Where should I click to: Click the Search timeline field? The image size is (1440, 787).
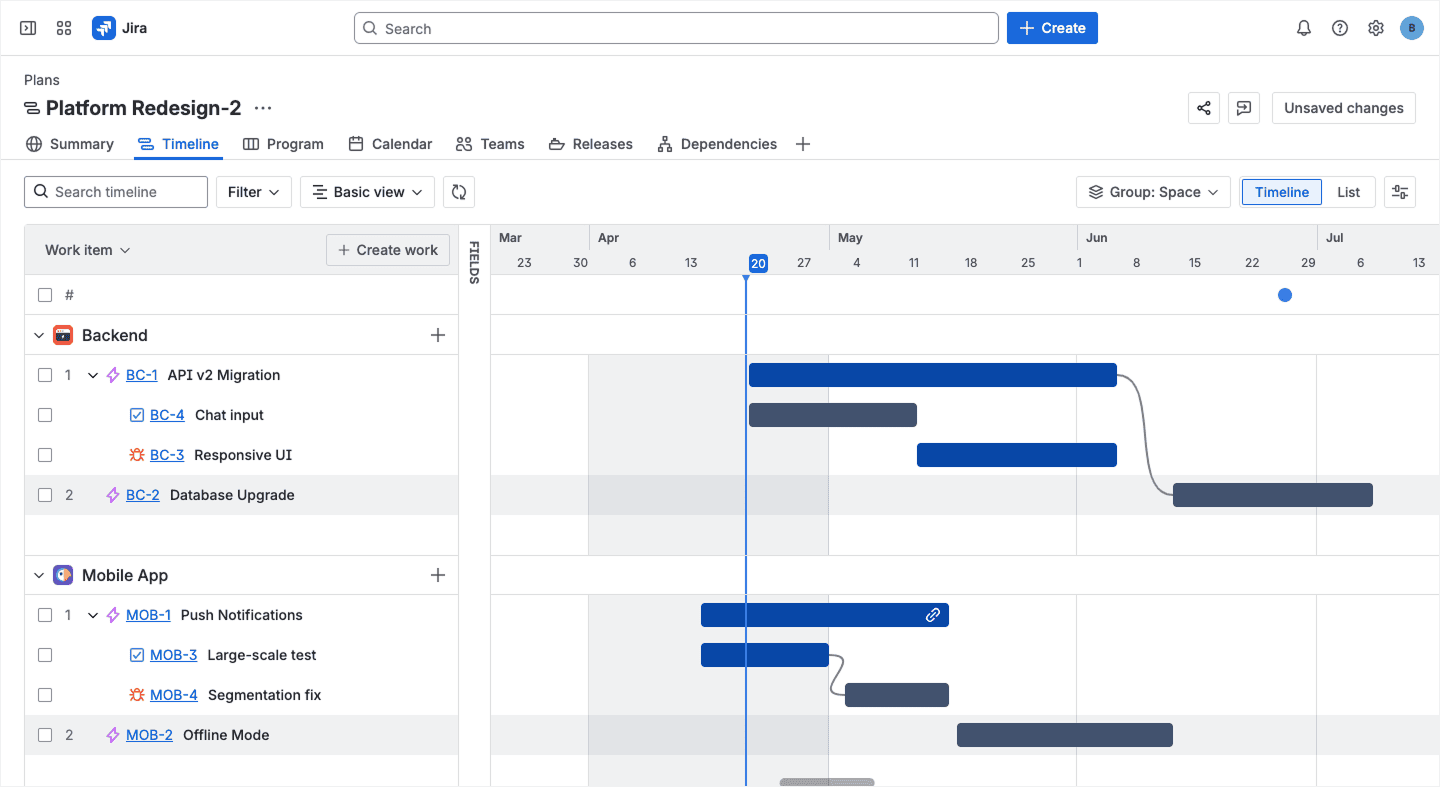(x=116, y=192)
